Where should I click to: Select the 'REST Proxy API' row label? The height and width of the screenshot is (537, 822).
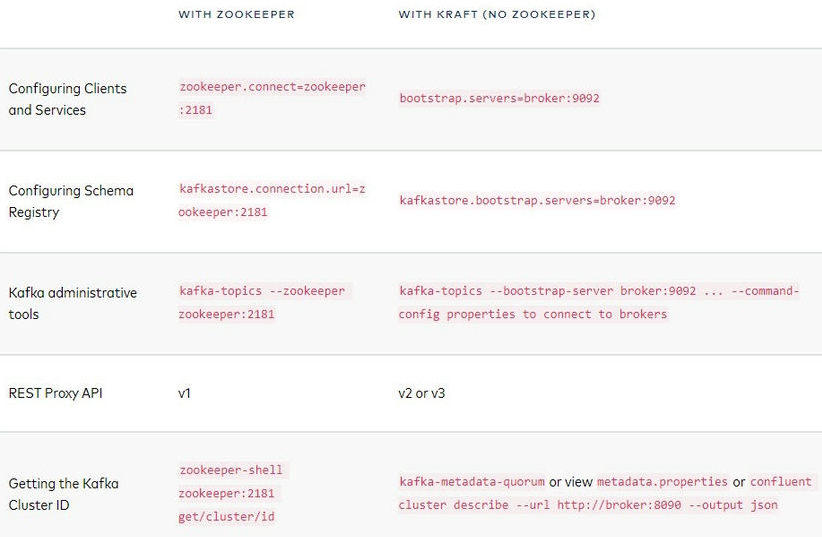[x=56, y=393]
